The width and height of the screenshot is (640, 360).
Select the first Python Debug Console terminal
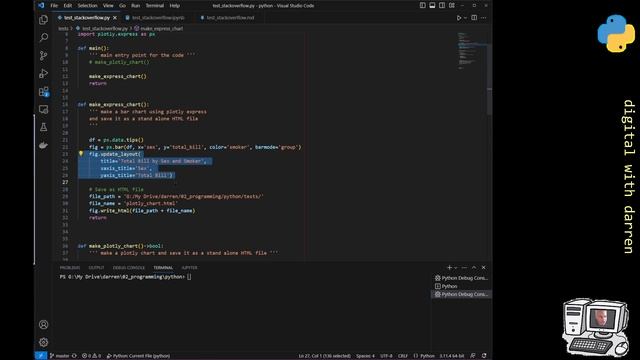pos(461,278)
